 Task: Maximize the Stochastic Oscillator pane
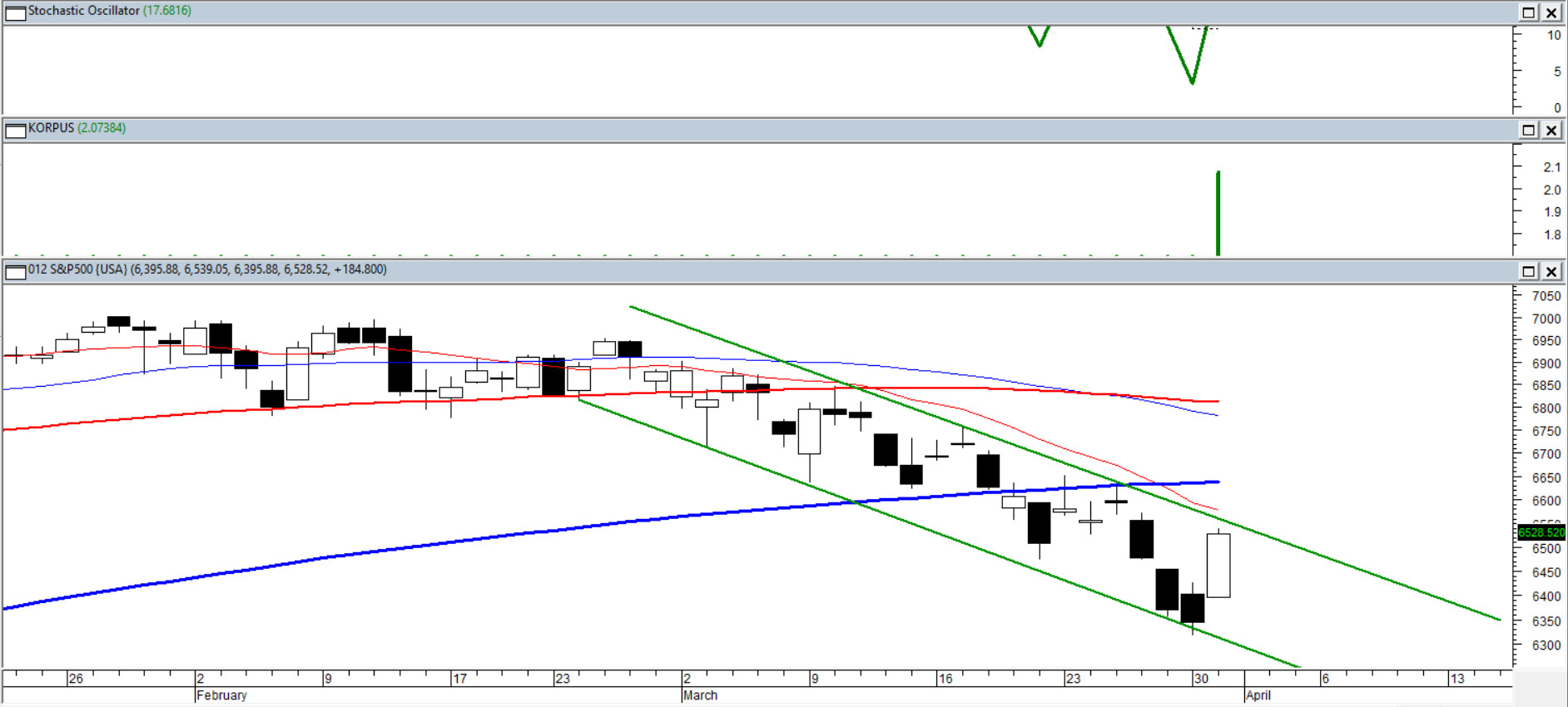coord(1529,12)
